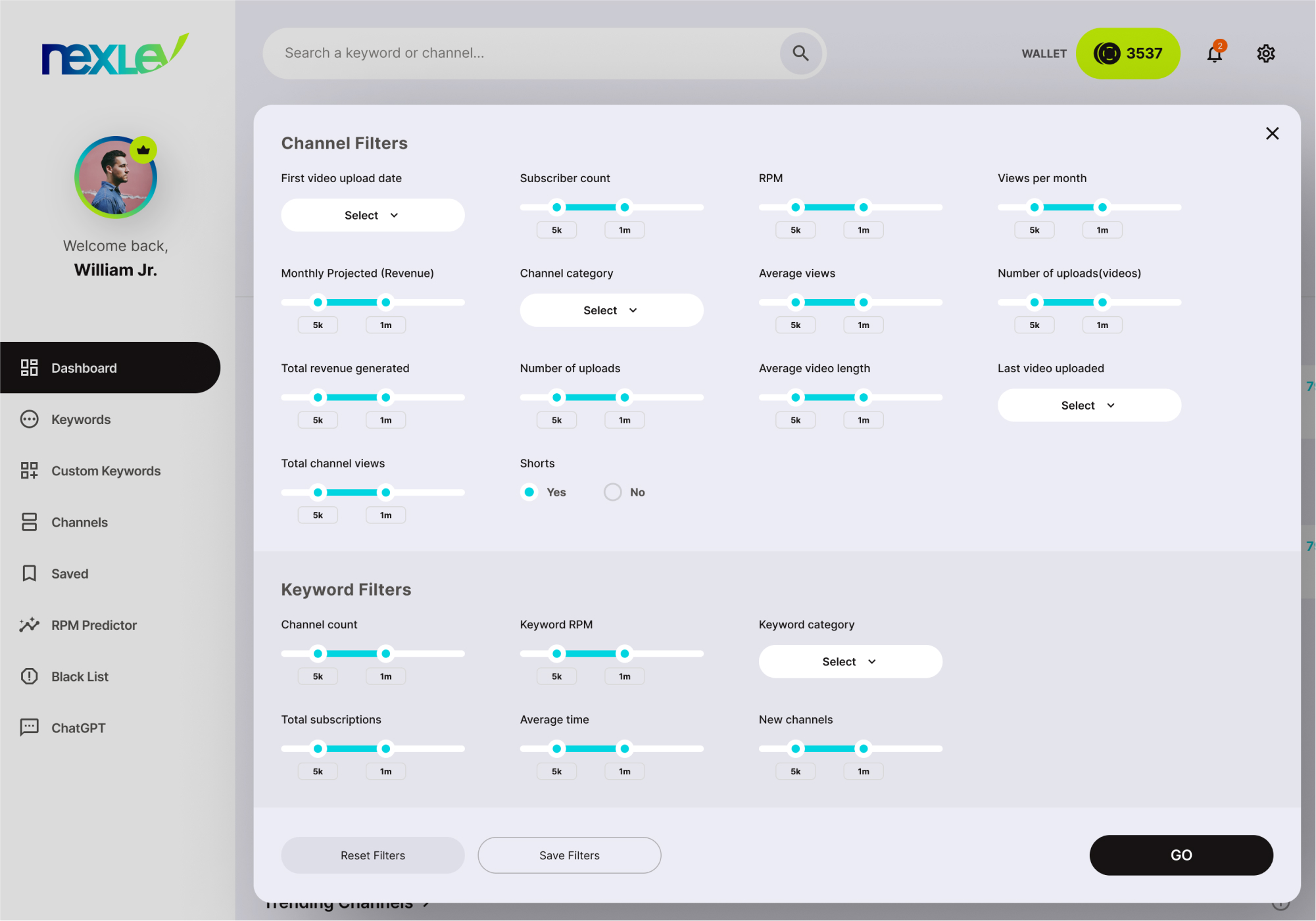Click the ChatGPT chat bubble icon
The height and width of the screenshot is (921, 1316).
pyautogui.click(x=29, y=728)
